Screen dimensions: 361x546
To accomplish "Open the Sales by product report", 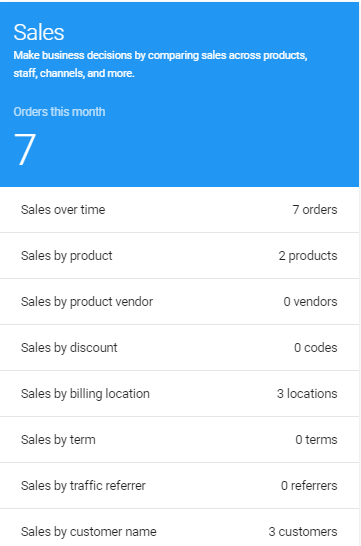I will tap(179, 256).
